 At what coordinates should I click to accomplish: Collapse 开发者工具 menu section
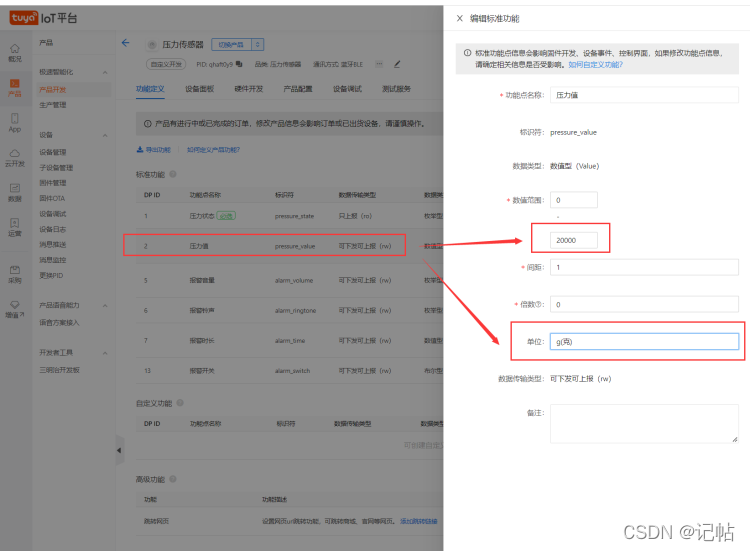pyautogui.click(x=105, y=353)
